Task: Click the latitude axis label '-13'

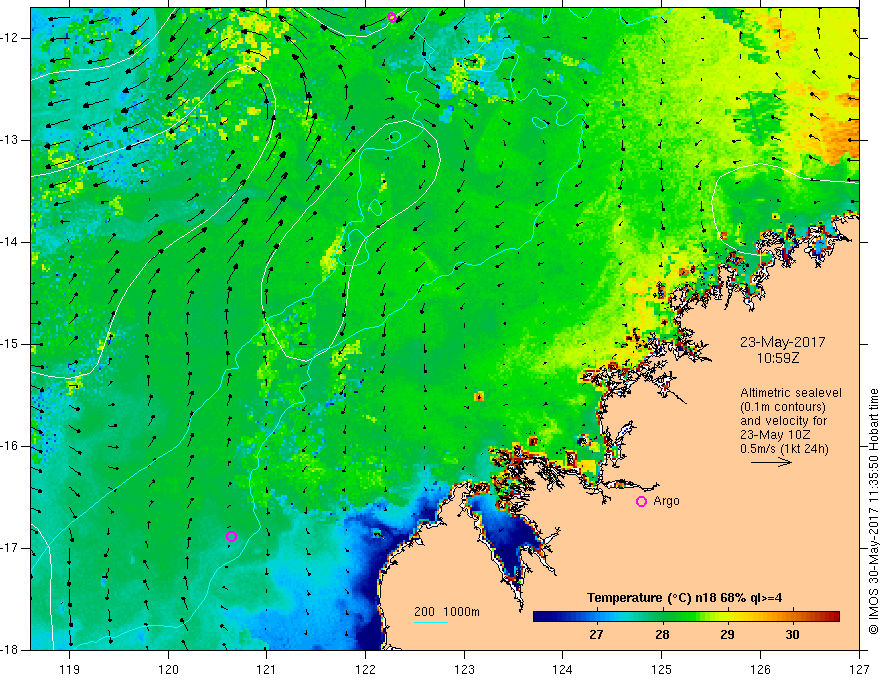Action: [11, 140]
